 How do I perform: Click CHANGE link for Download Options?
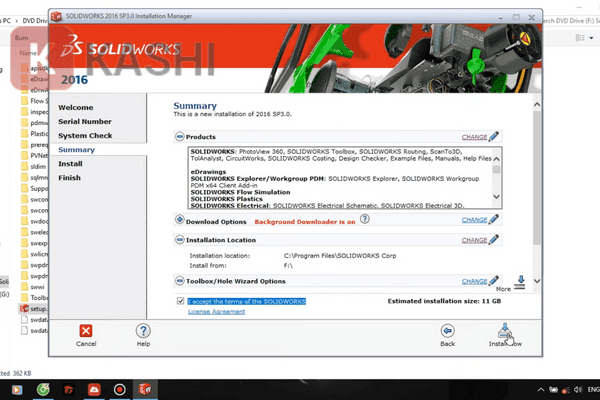click(474, 220)
